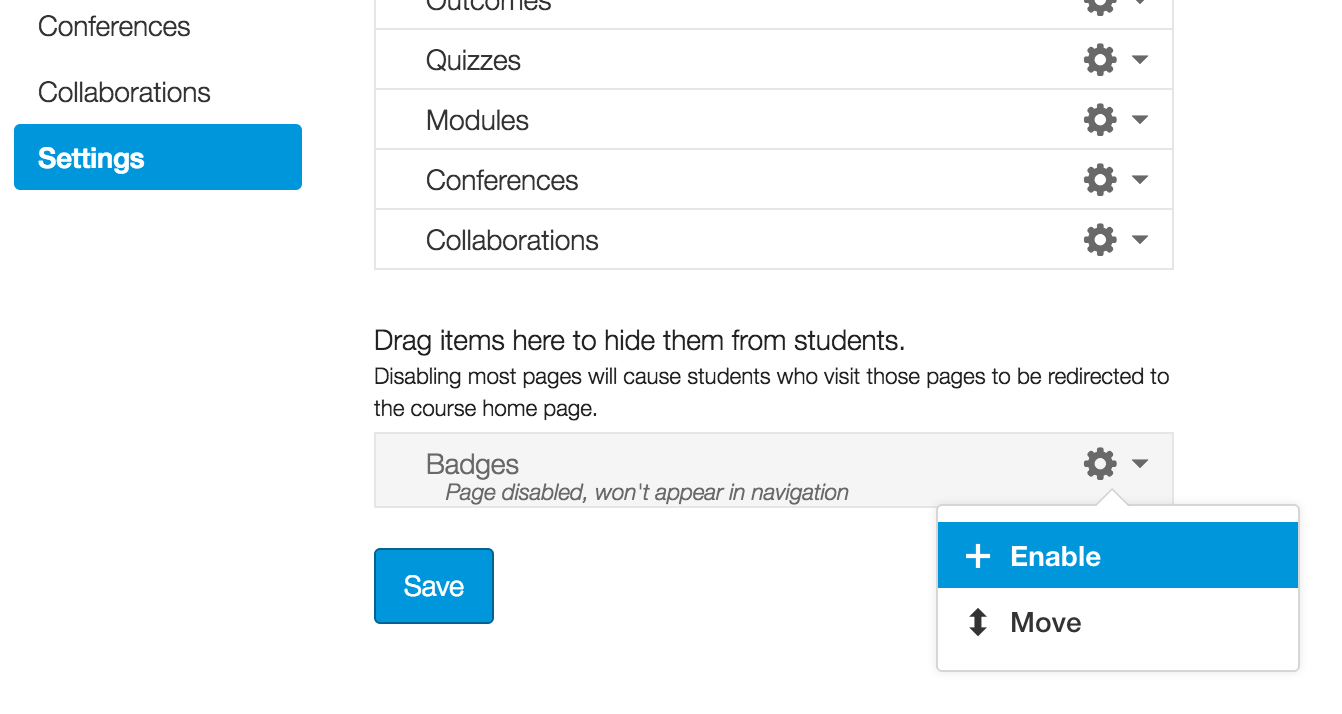
Task: Open the Collaborations row dropdown arrow
Action: (x=1140, y=240)
